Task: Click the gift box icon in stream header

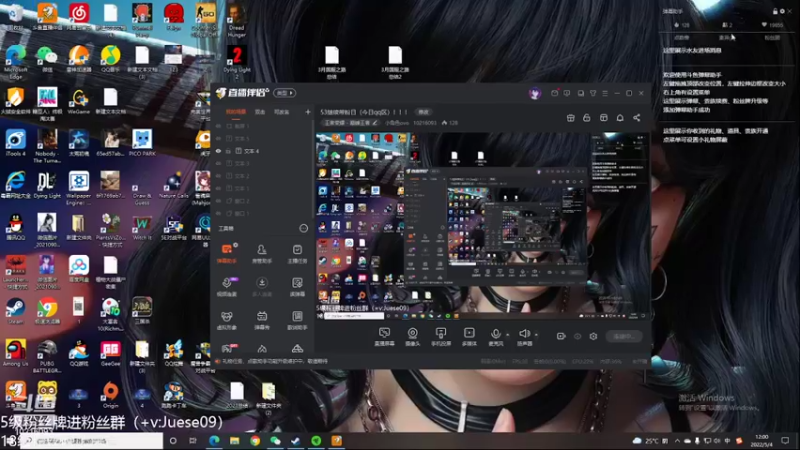Action: coord(570,118)
